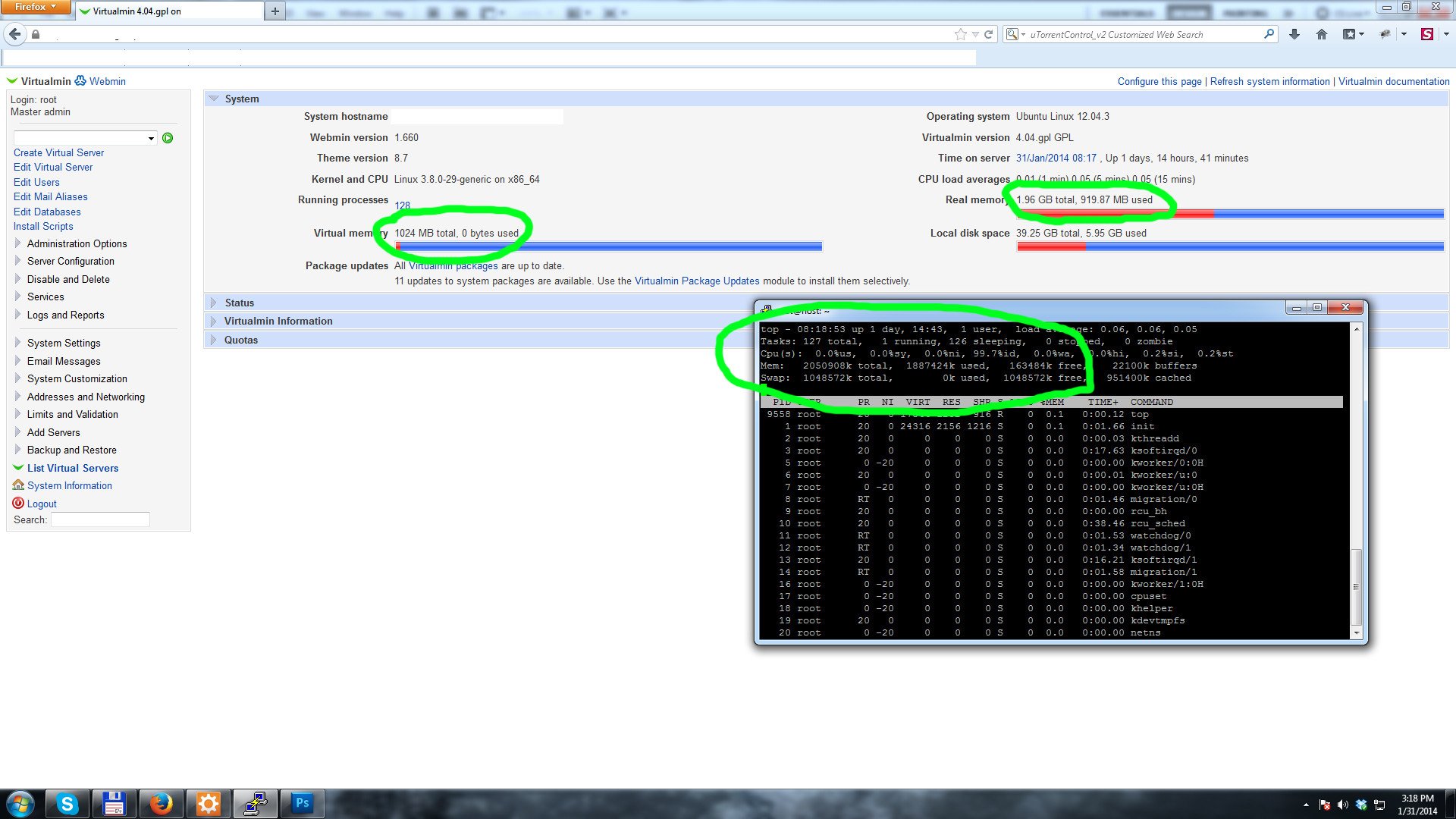The image size is (1456, 819).
Task: Collapse the System section header
Action: (x=241, y=99)
